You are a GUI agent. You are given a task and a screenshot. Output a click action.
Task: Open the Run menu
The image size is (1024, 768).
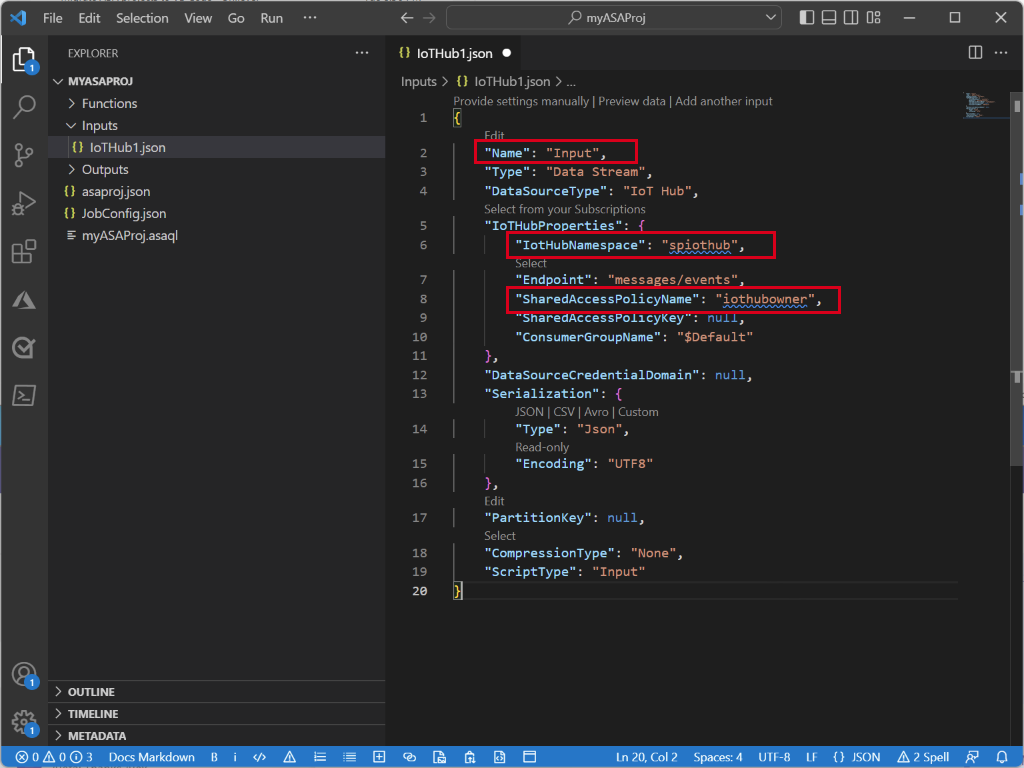271,18
